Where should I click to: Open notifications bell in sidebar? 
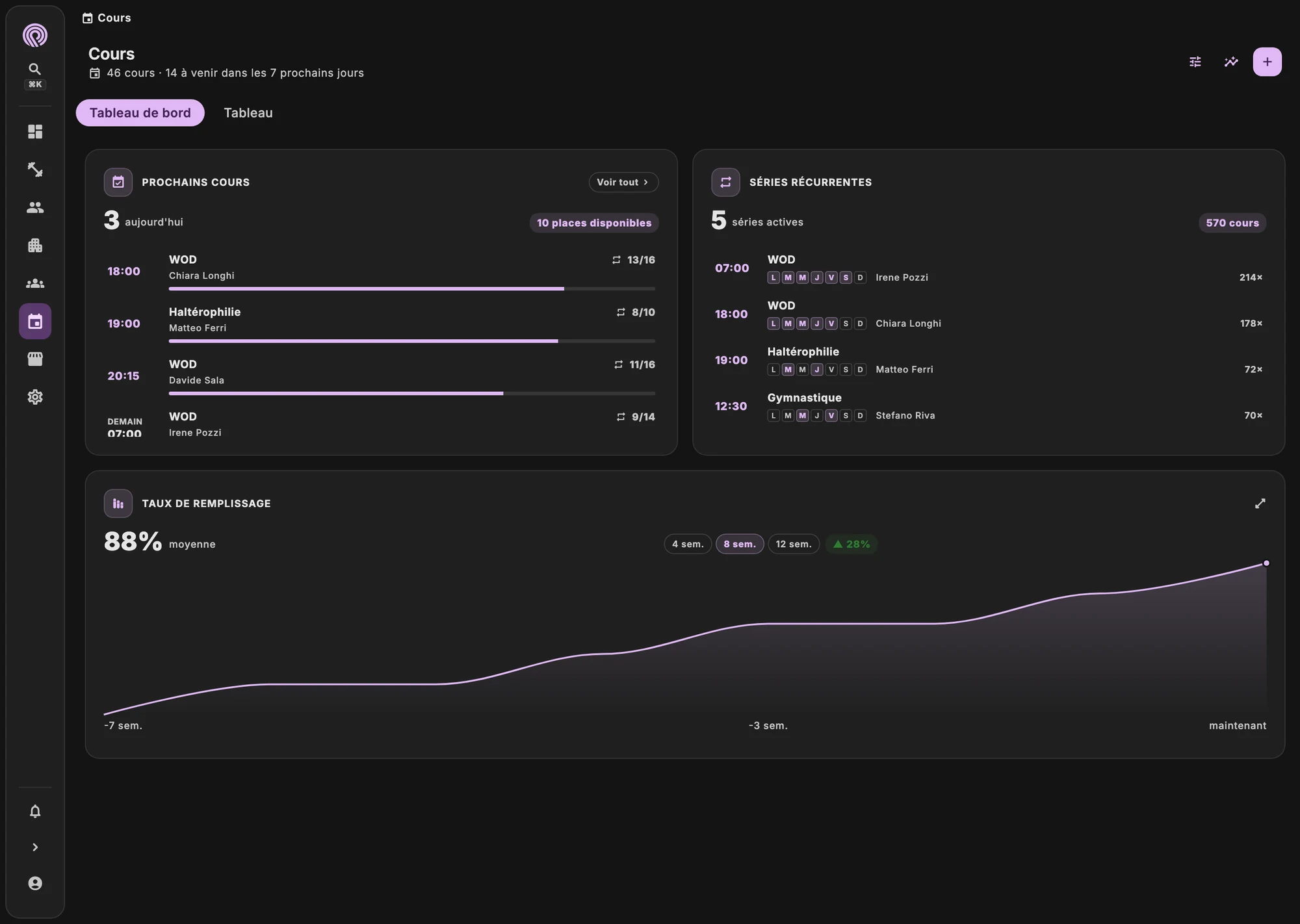[35, 812]
